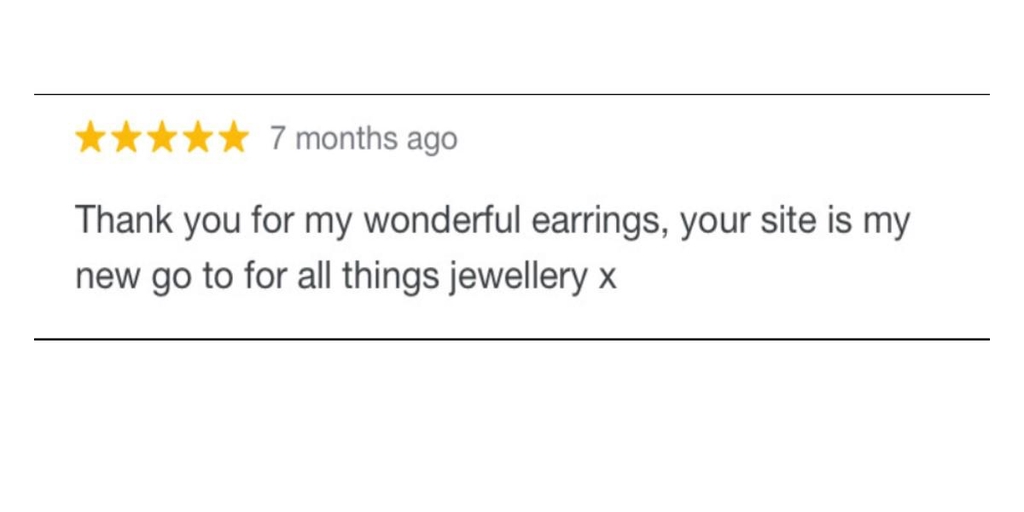Click the fifth and last rating star
Screen dimensions: 1024x512
(x=233, y=138)
